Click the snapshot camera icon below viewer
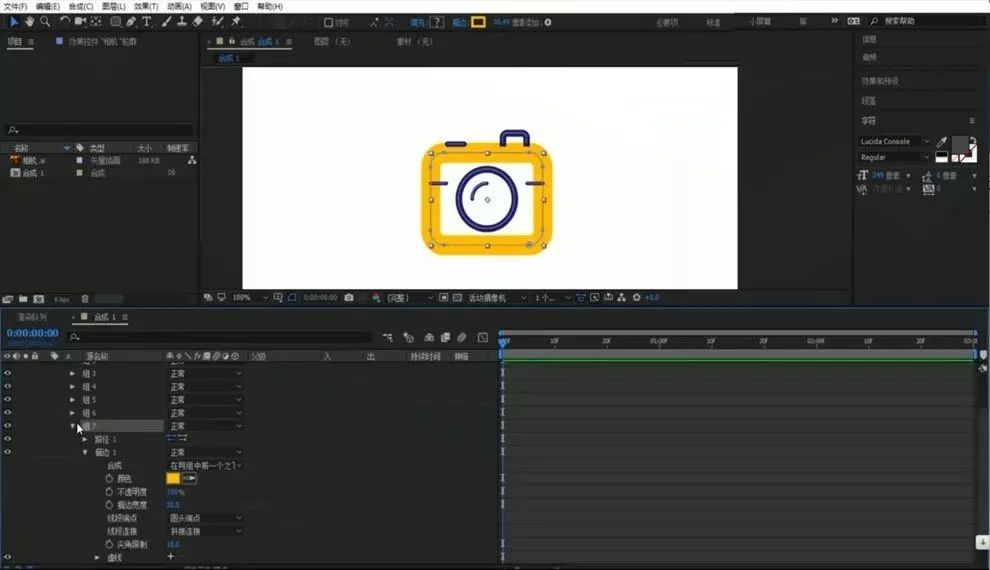The image size is (990, 570). [349, 297]
